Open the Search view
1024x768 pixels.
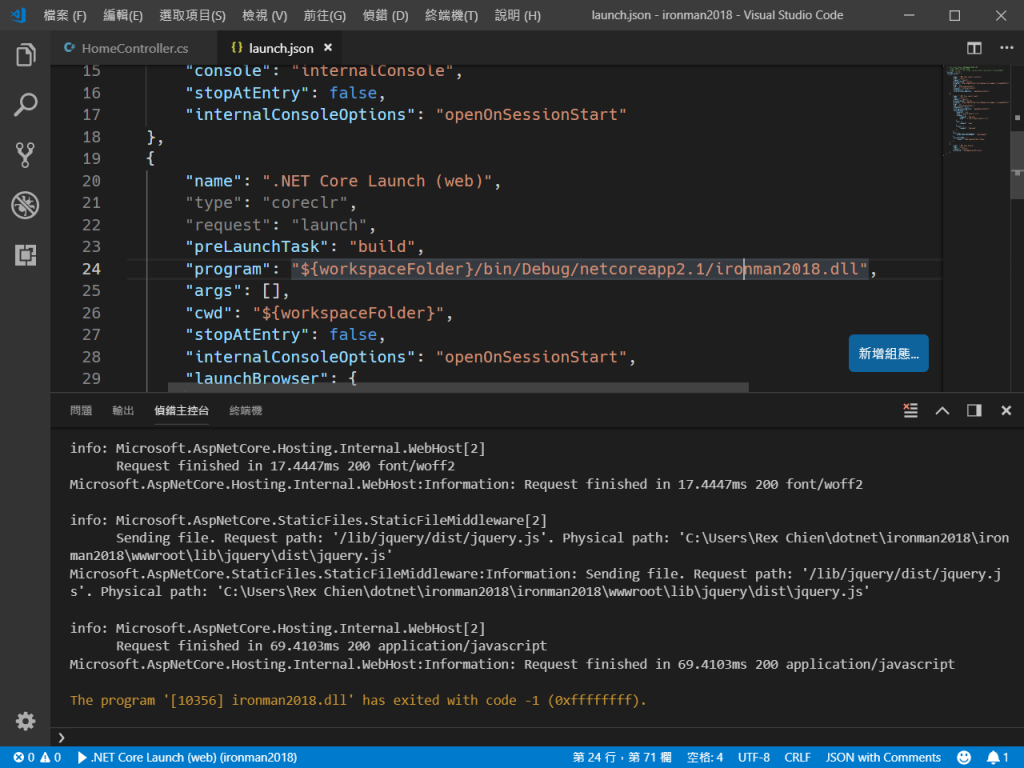pos(25,104)
